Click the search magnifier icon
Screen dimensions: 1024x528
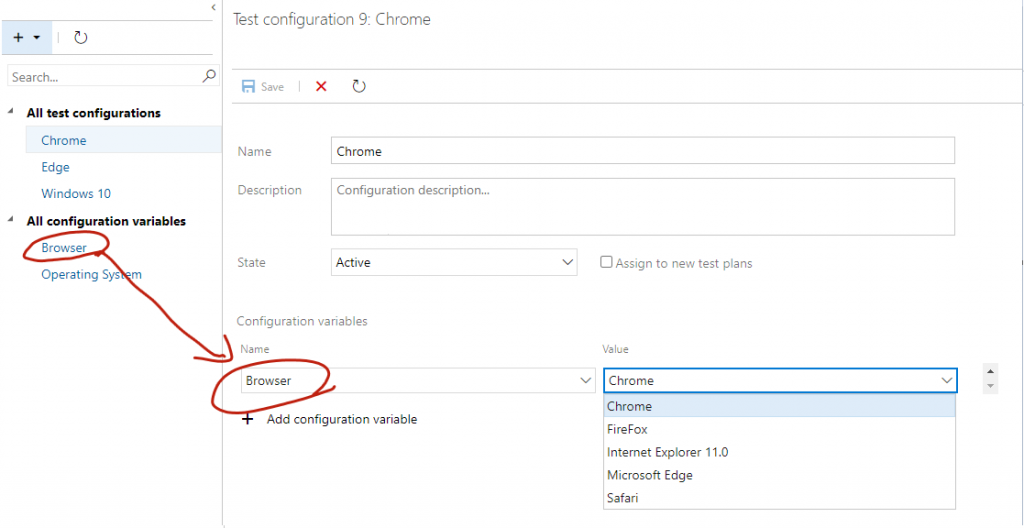pyautogui.click(x=209, y=76)
